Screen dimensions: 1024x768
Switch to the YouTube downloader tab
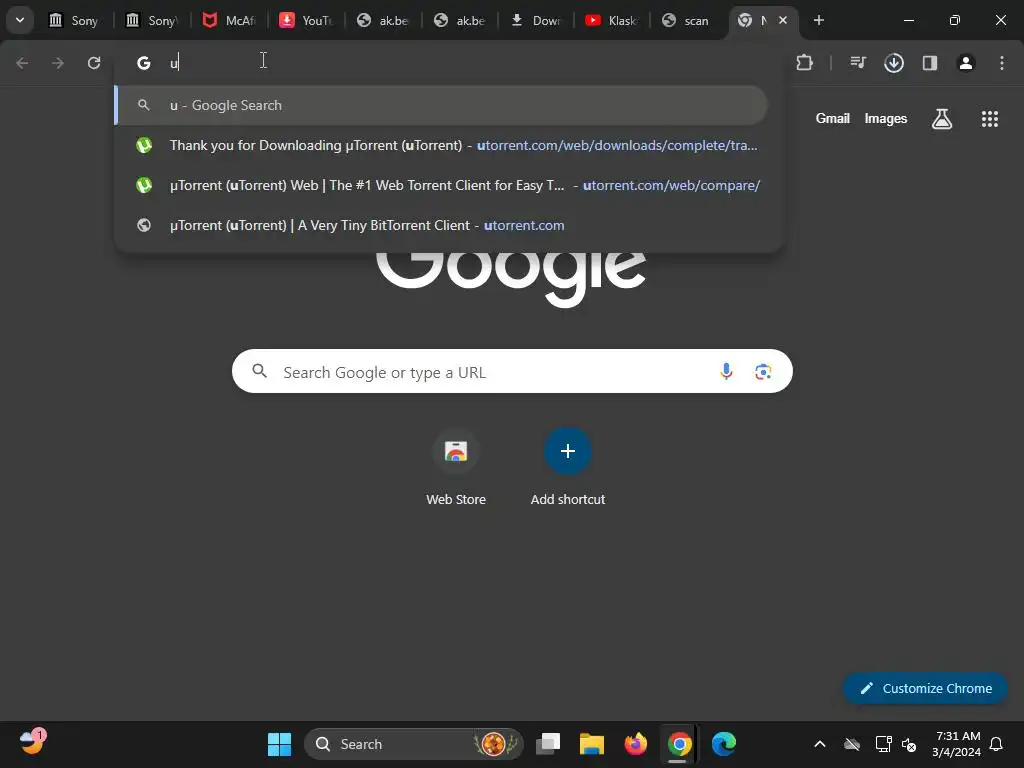tap(305, 20)
